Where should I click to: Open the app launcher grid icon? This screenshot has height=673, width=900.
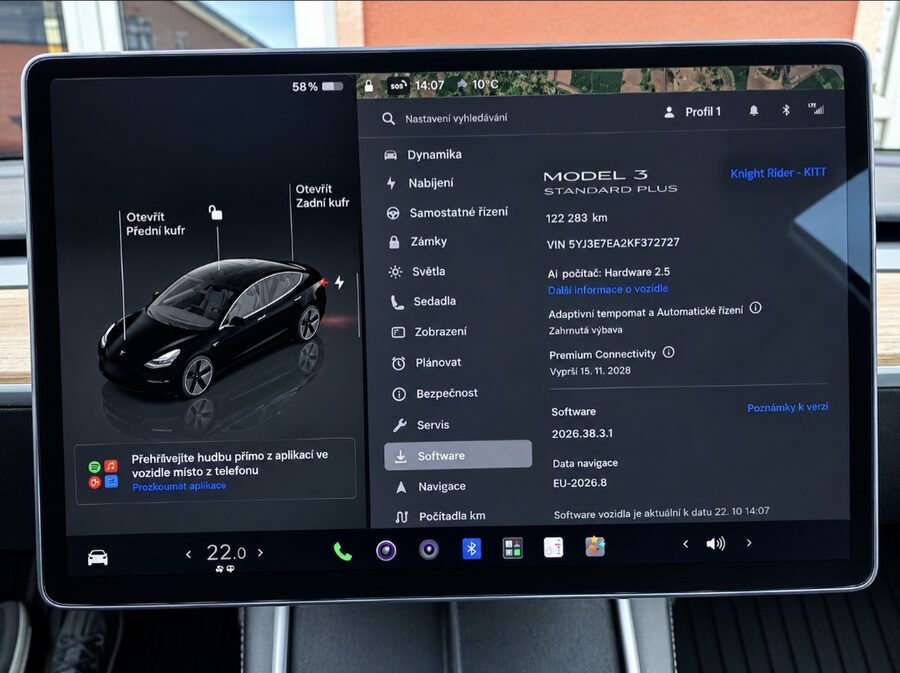[x=513, y=548]
